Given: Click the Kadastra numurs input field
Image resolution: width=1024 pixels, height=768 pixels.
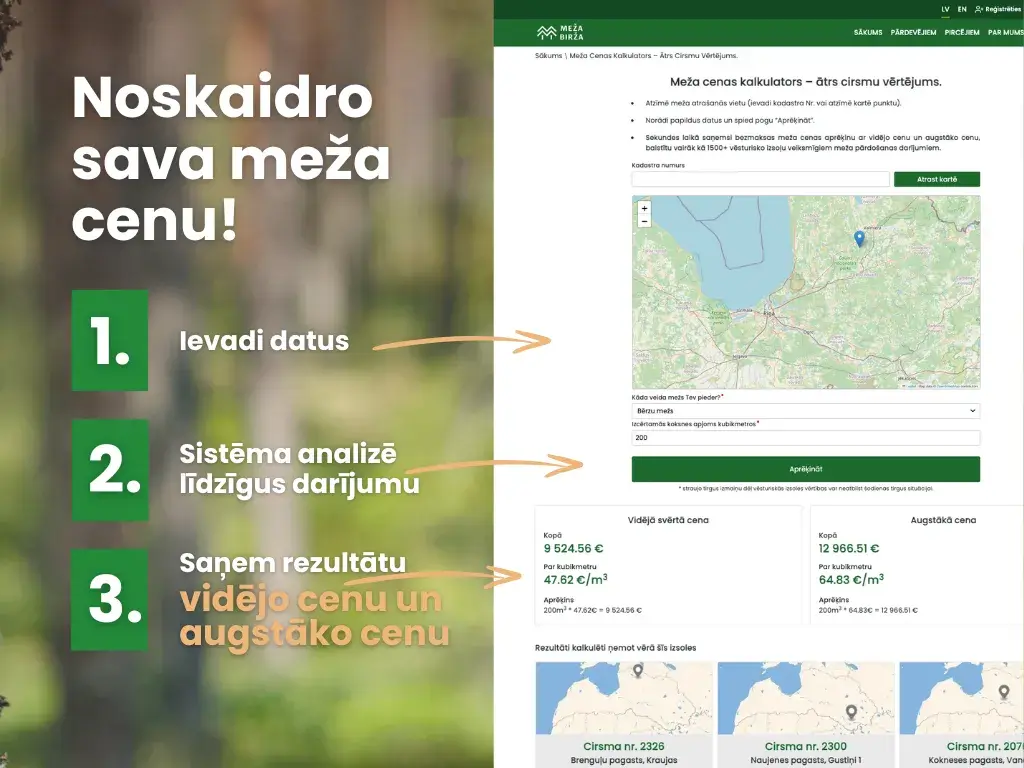Looking at the screenshot, I should point(760,178).
